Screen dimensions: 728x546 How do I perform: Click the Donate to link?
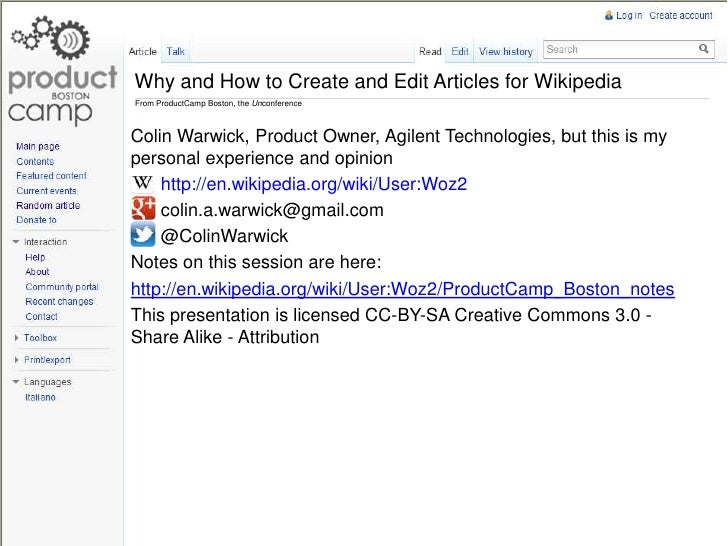tap(36, 220)
